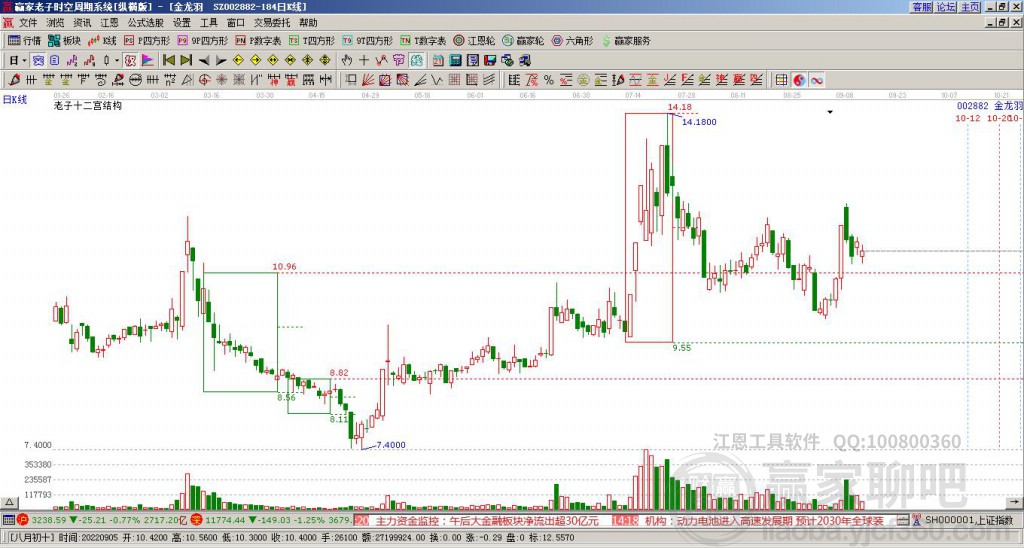This screenshot has height=548, width=1024.
Task: Open the 9T四方形 tool
Action: tap(367, 40)
